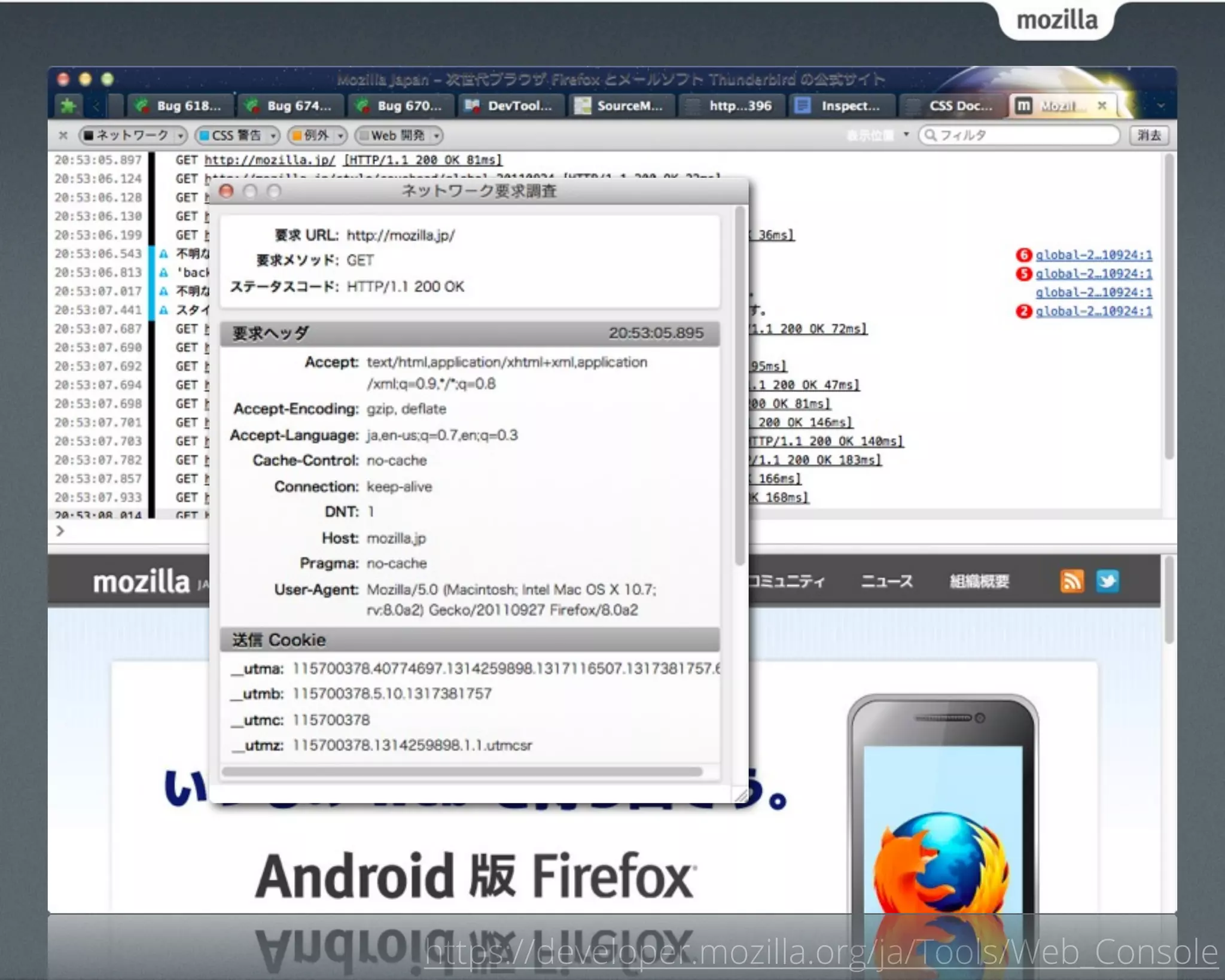Screen dimensions: 1225x980
Task: Click the warning icon at 20:53:06.543
Action: [x=163, y=254]
